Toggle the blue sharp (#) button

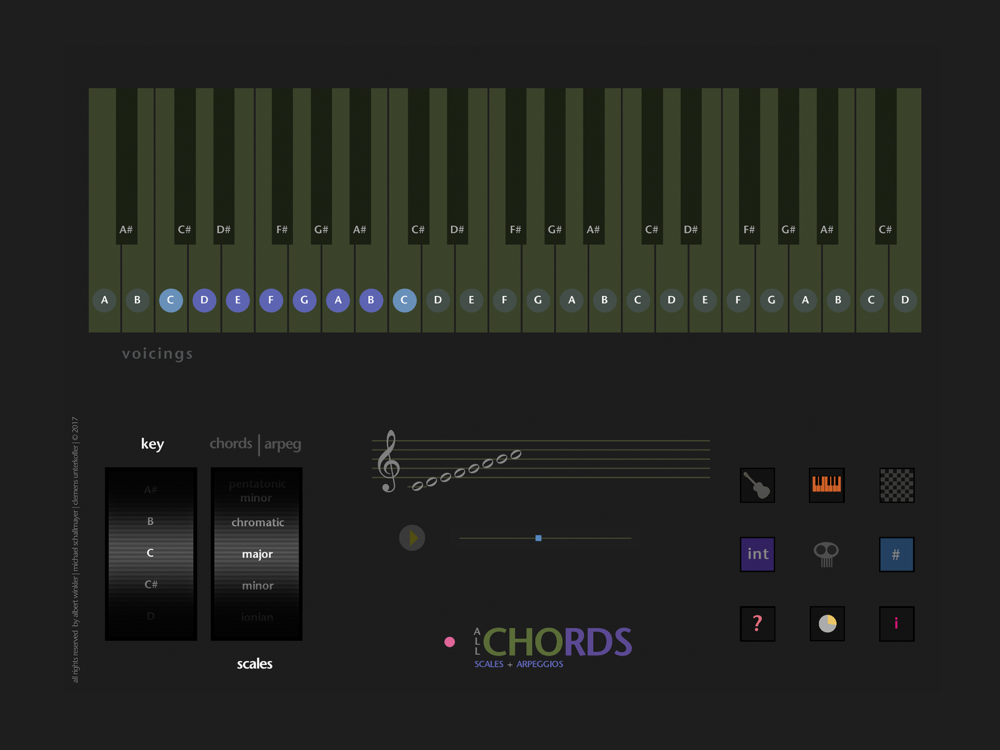[897, 554]
